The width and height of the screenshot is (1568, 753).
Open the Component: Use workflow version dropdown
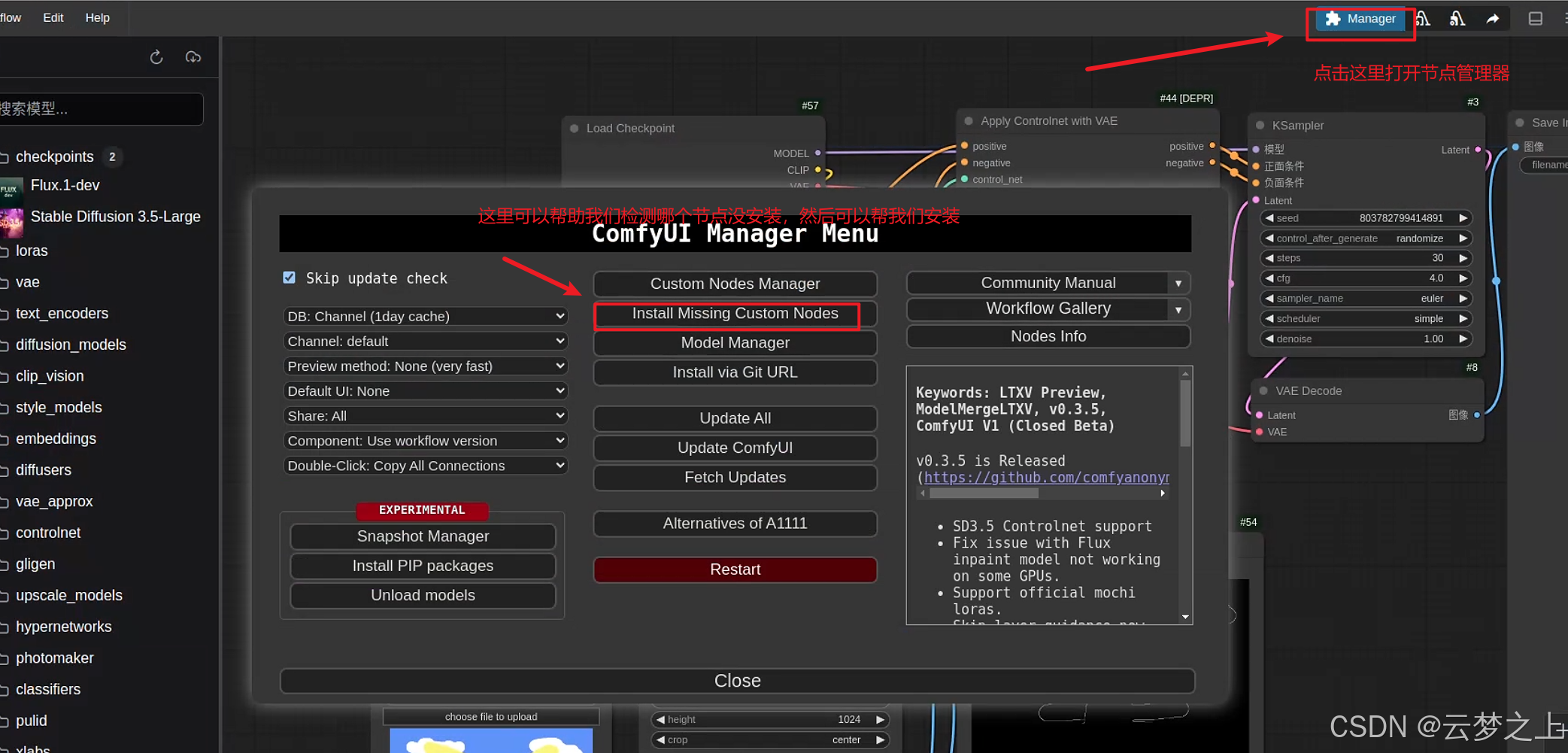426,441
